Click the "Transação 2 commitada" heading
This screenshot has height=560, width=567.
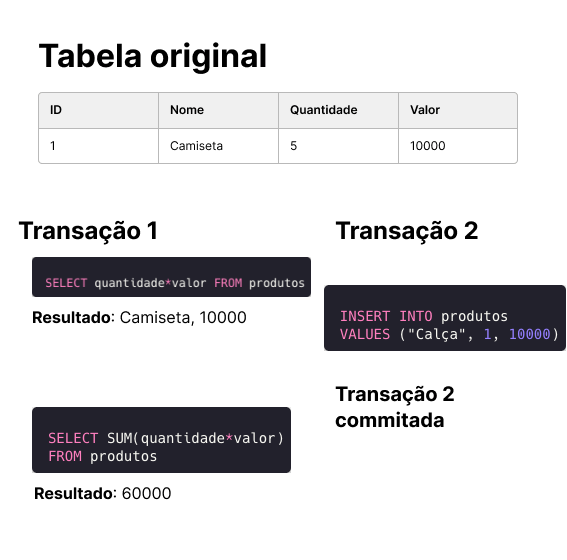[x=395, y=407]
